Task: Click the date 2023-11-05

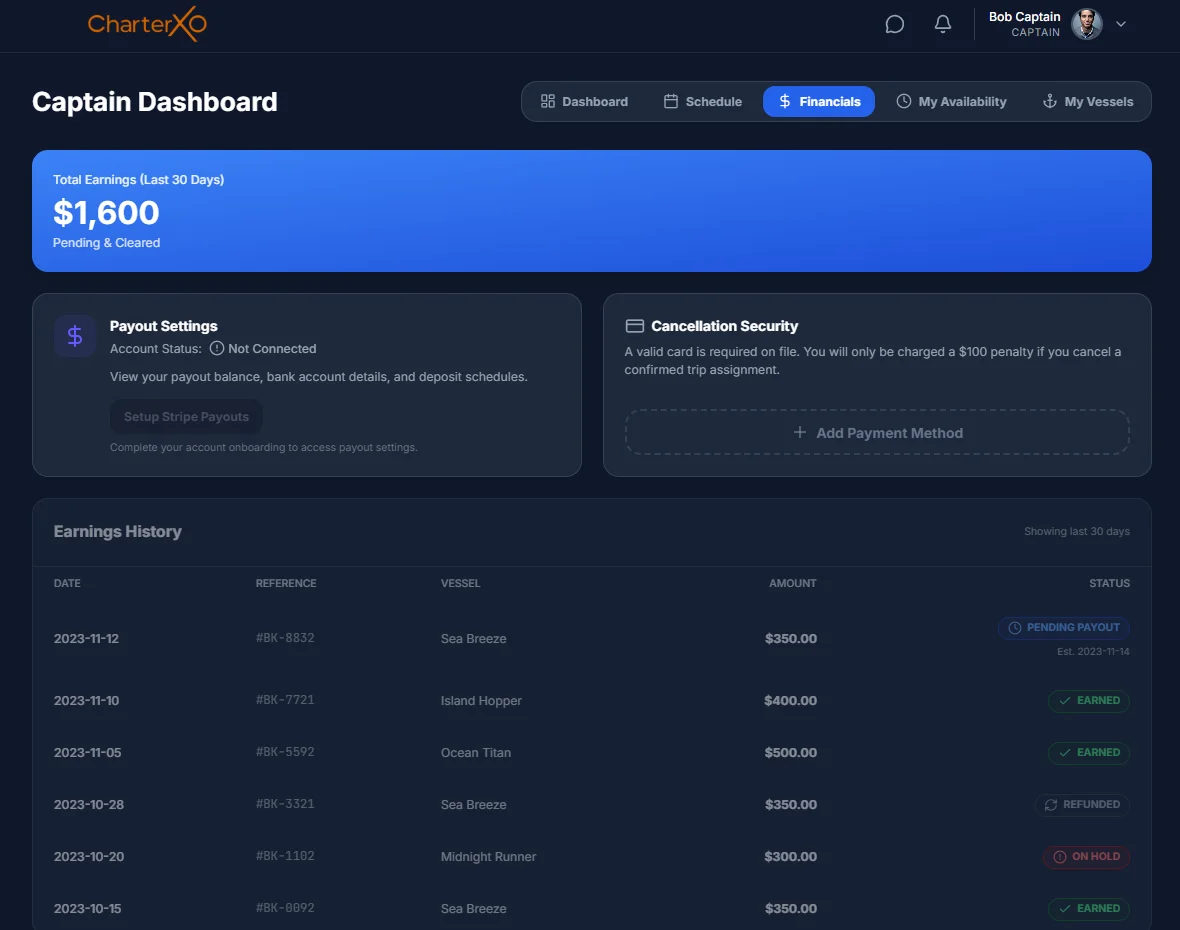Action: tap(87, 752)
